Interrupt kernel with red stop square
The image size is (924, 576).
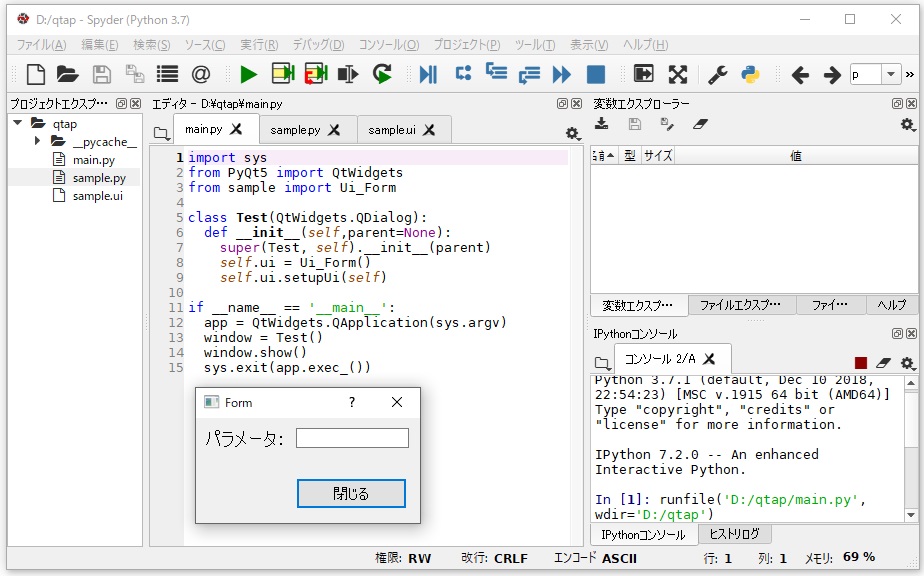click(860, 363)
